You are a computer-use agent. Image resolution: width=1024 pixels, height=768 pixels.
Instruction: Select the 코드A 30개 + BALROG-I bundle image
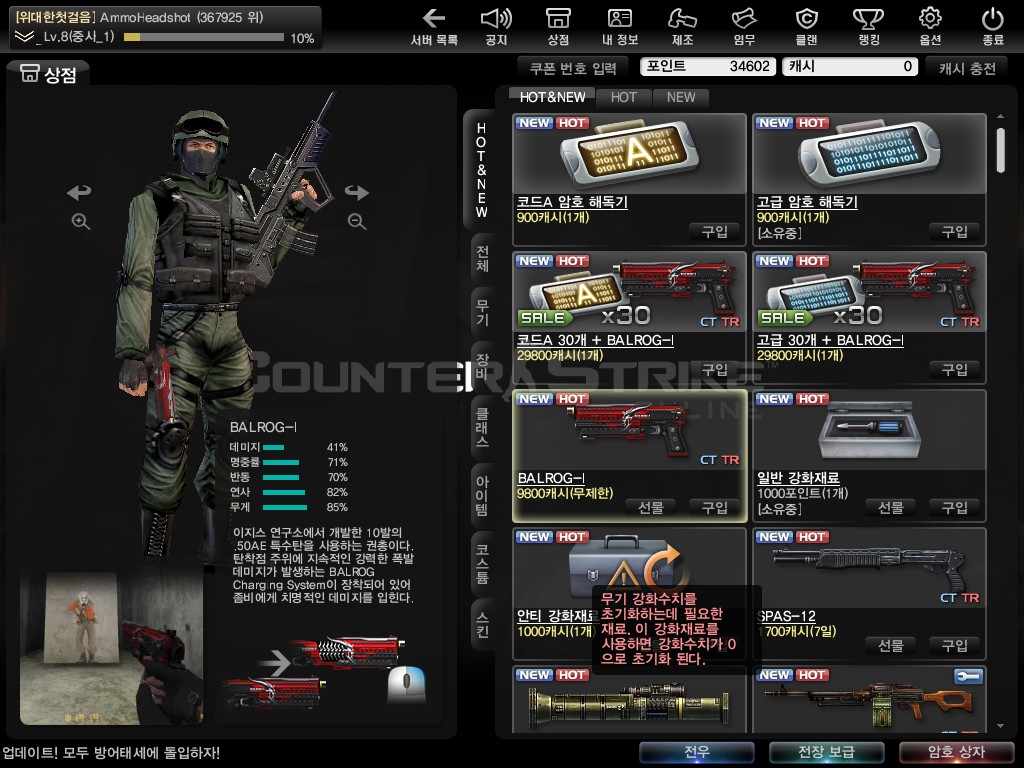click(x=630, y=292)
